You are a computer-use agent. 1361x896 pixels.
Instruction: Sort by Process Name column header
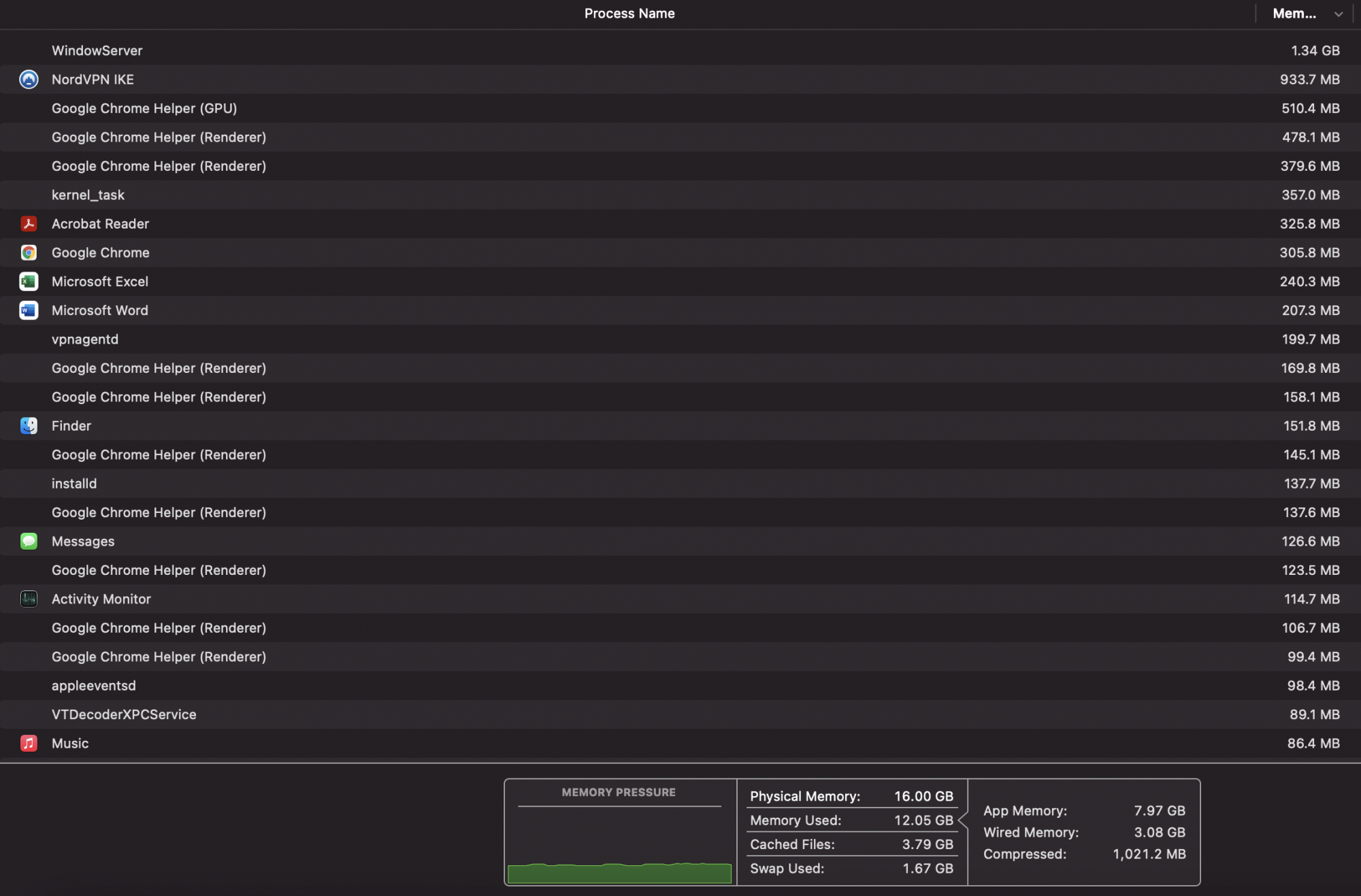(629, 14)
